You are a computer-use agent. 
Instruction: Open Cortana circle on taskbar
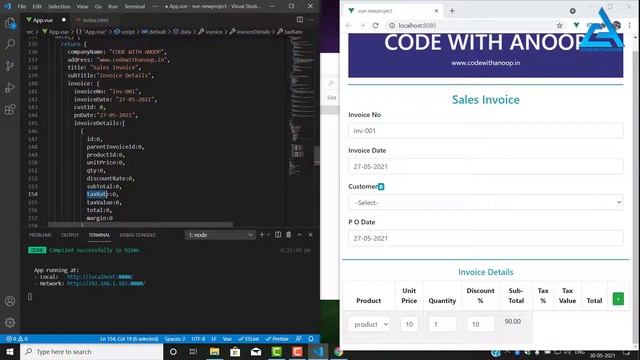tap(173, 351)
